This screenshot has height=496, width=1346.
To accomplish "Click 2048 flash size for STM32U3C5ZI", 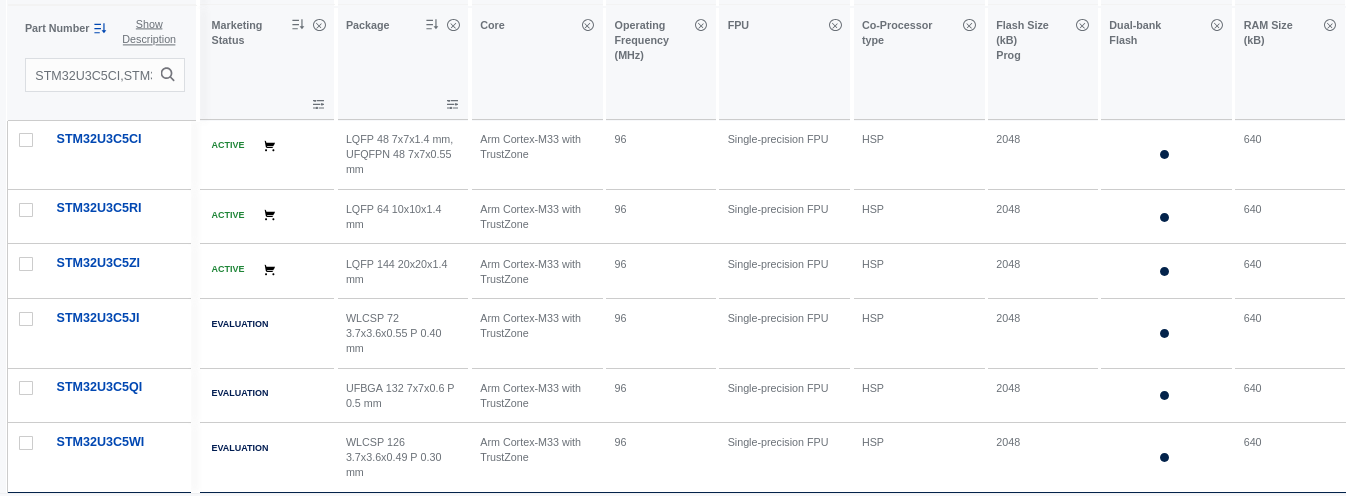I will pos(1008,264).
